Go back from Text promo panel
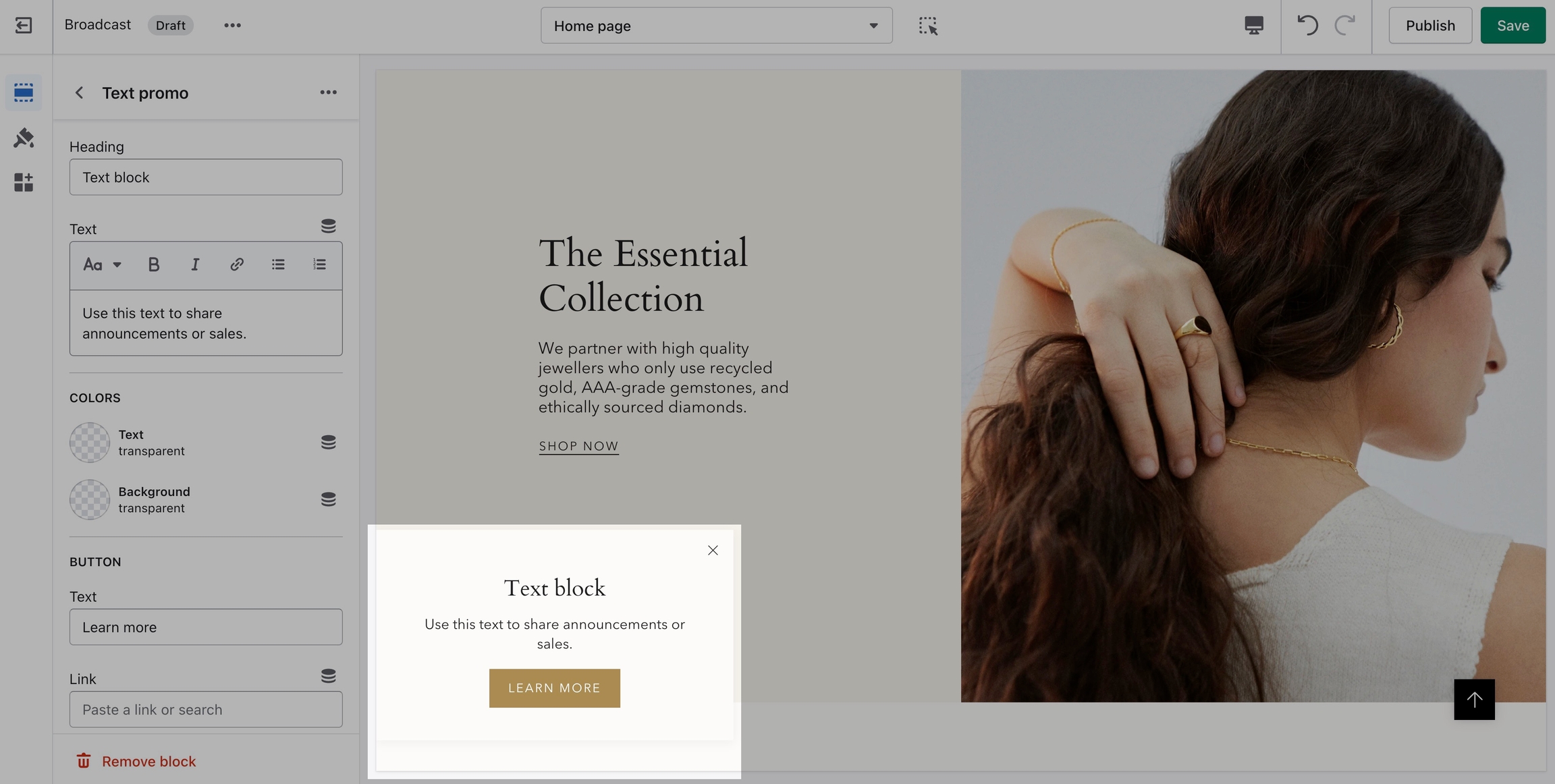 coord(79,92)
